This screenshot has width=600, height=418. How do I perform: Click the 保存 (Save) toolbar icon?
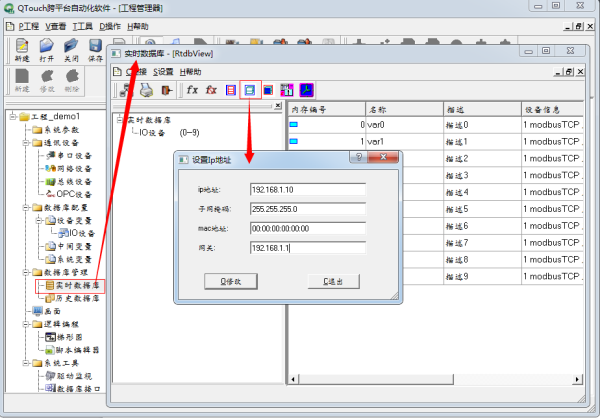coord(95,48)
